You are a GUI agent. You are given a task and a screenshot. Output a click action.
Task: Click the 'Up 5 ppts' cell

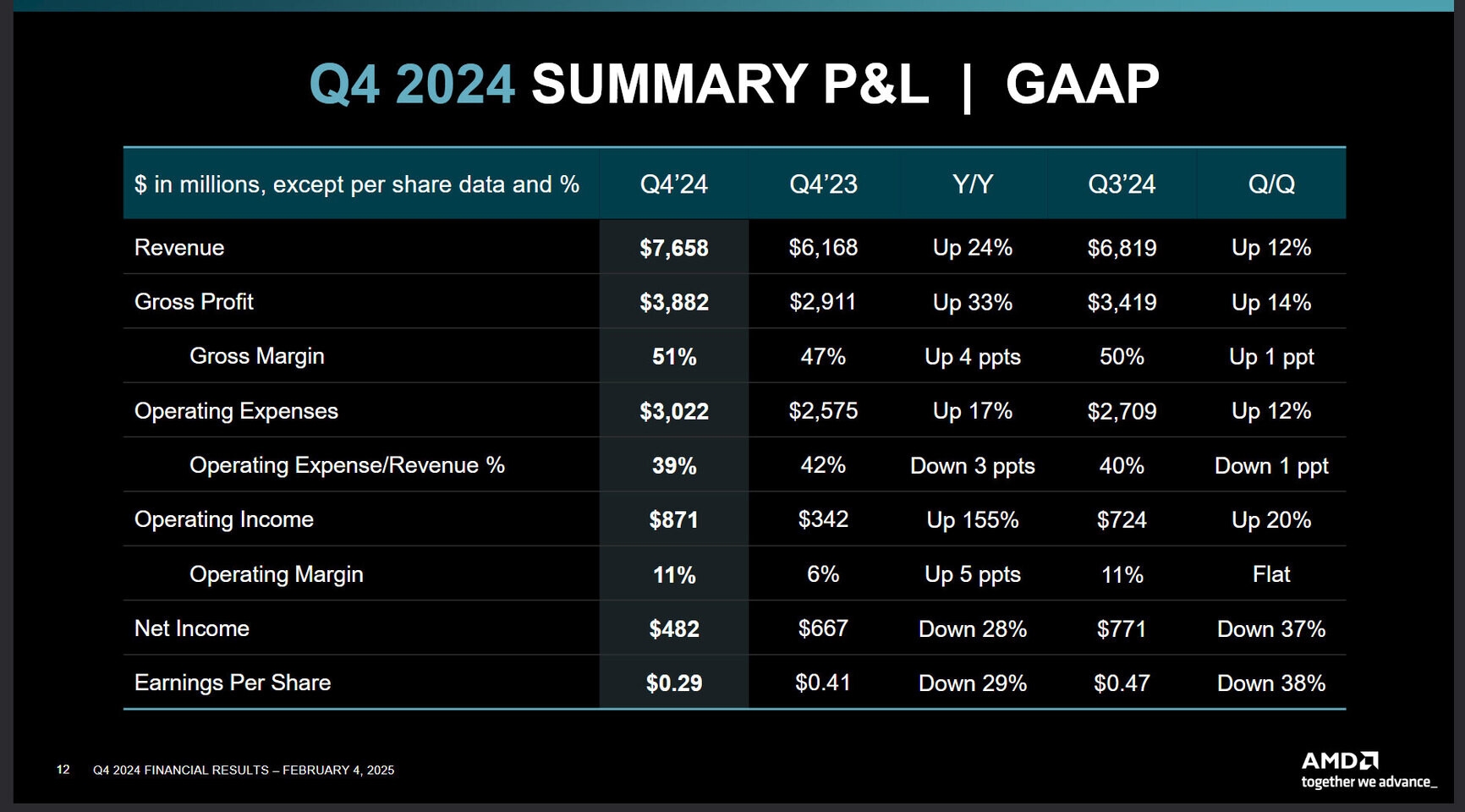coord(973,574)
